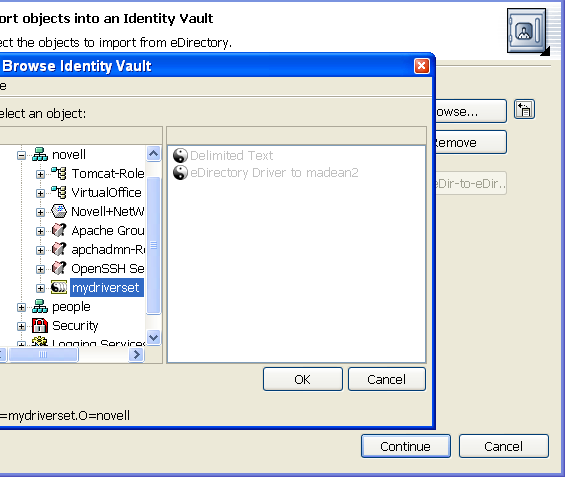Select the Tomcat-Role tree icon
Viewport: 565px width, 477px height.
pos(59,174)
